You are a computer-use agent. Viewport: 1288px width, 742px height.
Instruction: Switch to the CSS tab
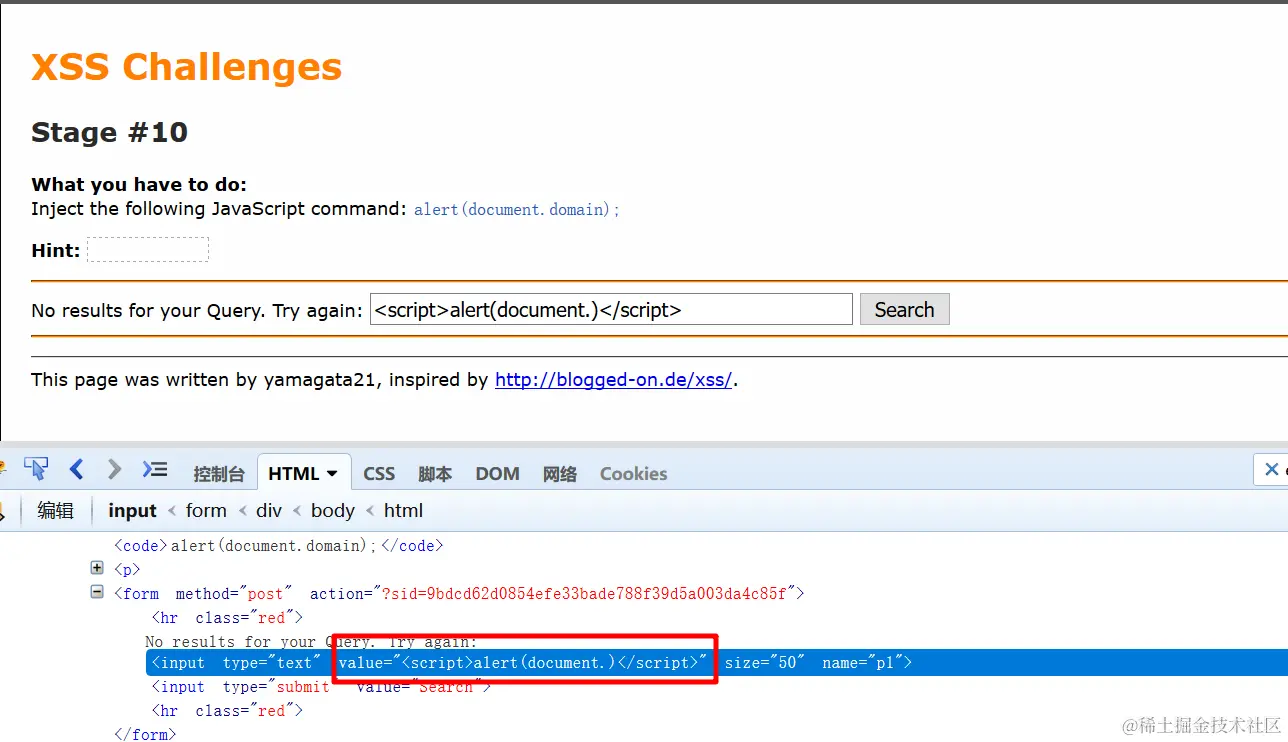[x=379, y=474]
